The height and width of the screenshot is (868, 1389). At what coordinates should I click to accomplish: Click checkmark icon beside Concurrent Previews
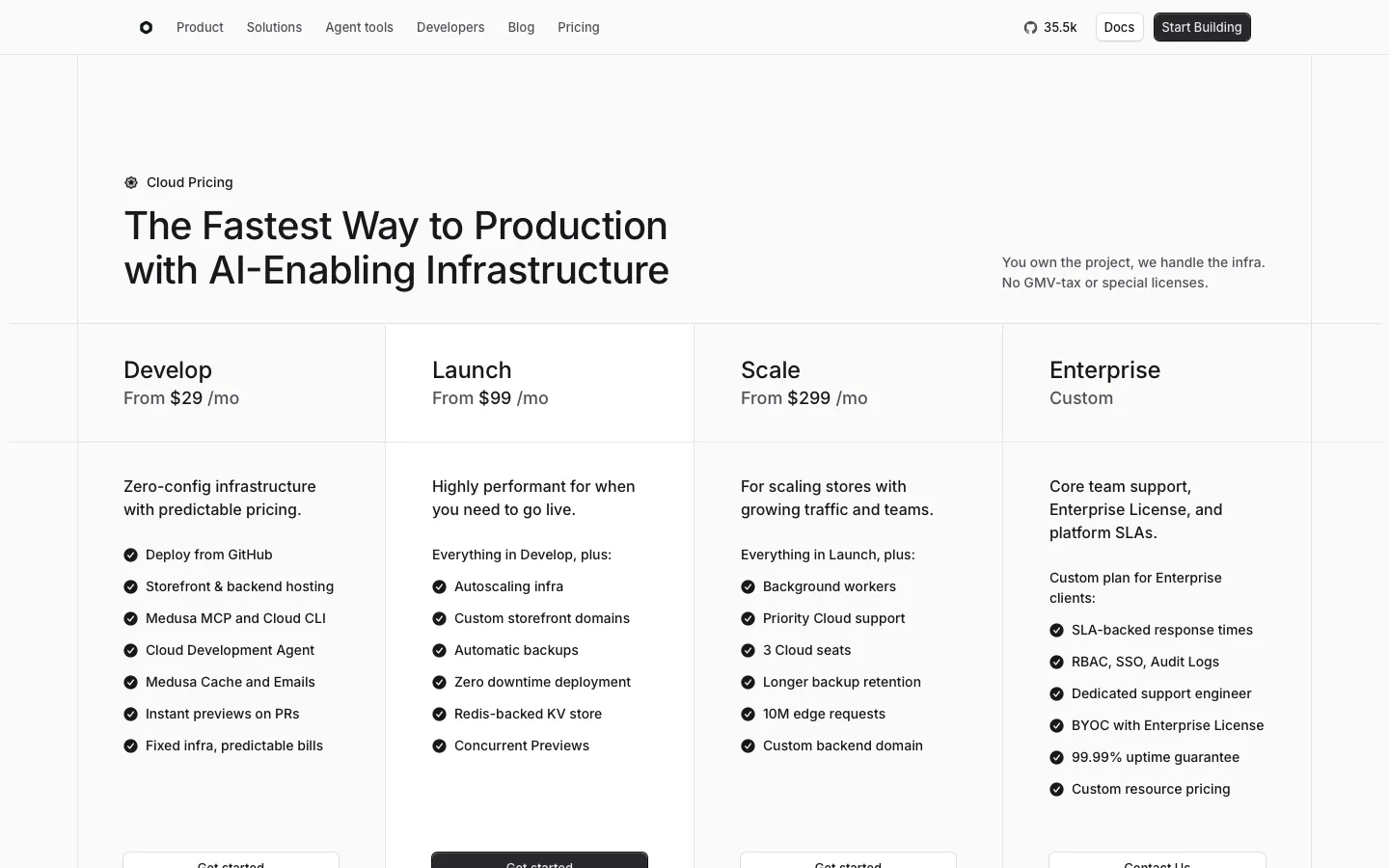pyautogui.click(x=439, y=746)
